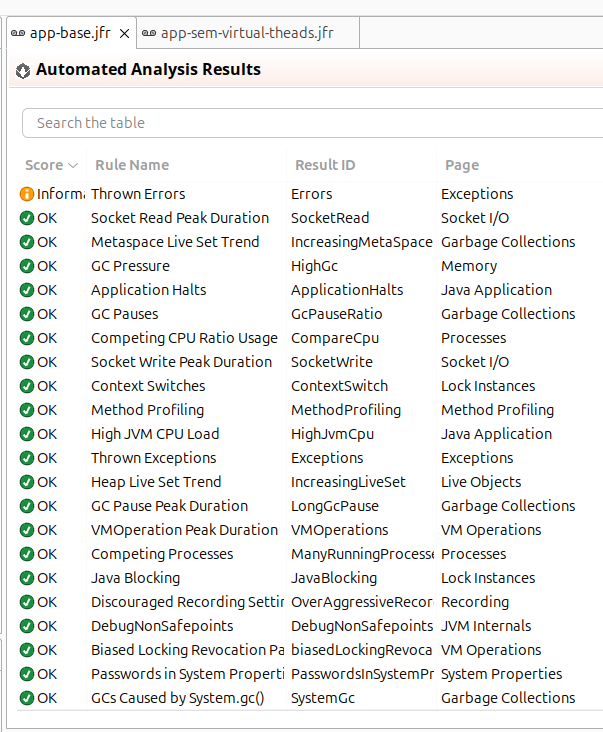The image size is (603, 732).
Task: Sort by the Score column header
Action: tap(51, 165)
